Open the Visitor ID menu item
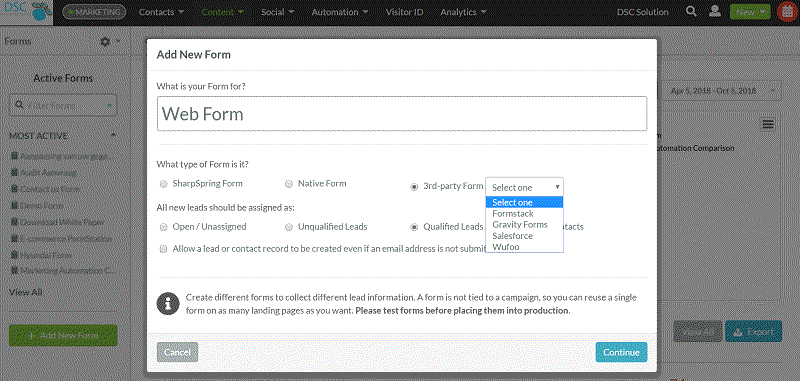The width and height of the screenshot is (800, 381). click(x=404, y=12)
